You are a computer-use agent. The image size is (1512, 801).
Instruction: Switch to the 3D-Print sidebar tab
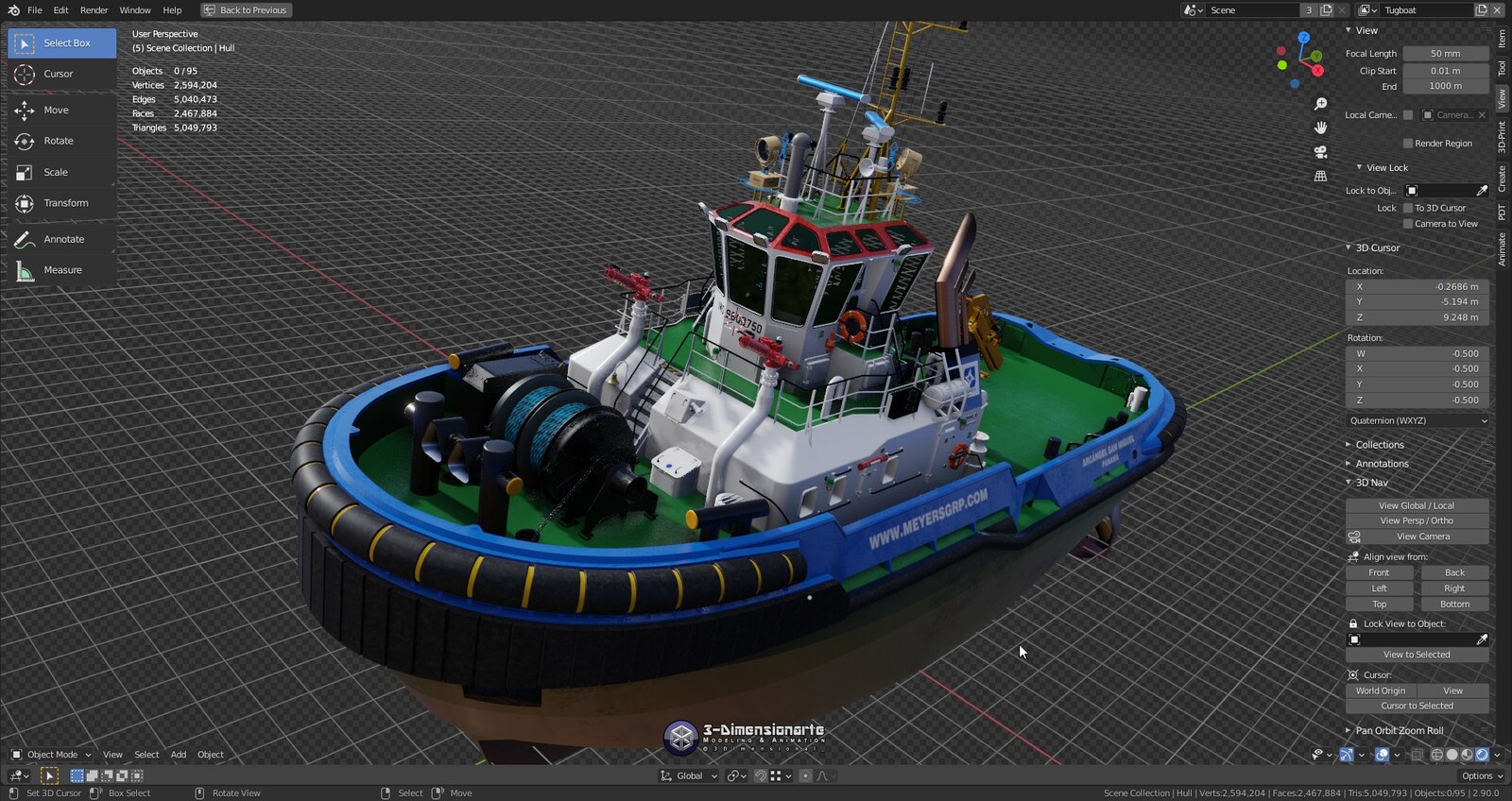click(x=1502, y=137)
